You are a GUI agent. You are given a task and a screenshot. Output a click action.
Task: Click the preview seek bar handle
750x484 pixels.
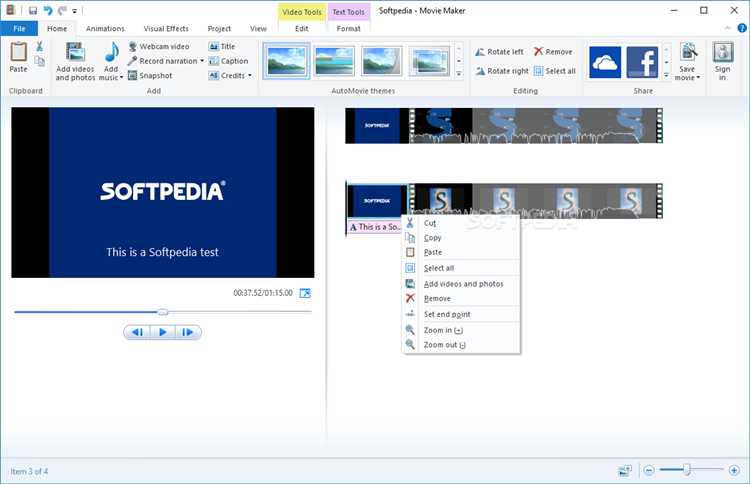pyautogui.click(x=163, y=312)
